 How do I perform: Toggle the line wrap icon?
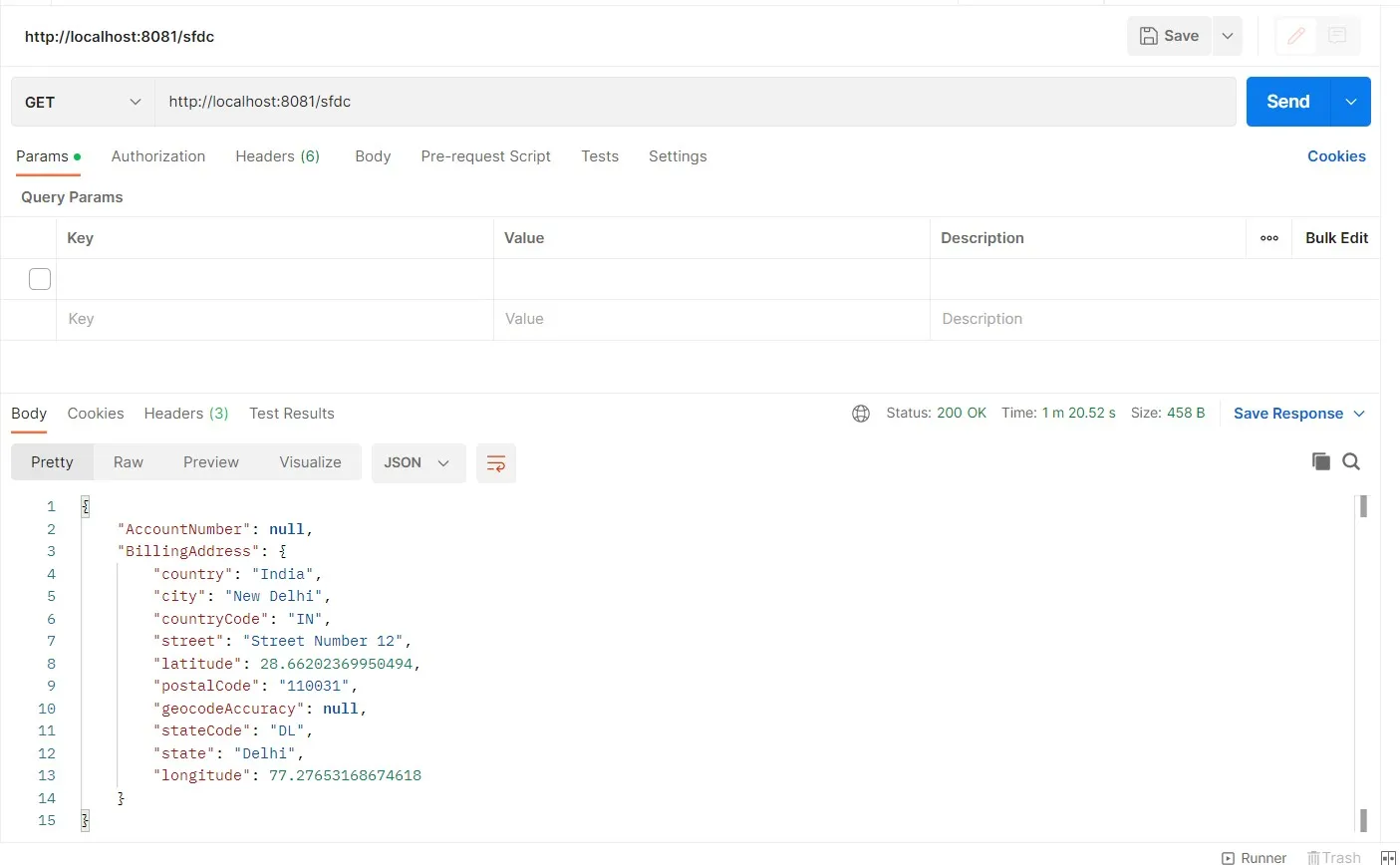tap(496, 462)
